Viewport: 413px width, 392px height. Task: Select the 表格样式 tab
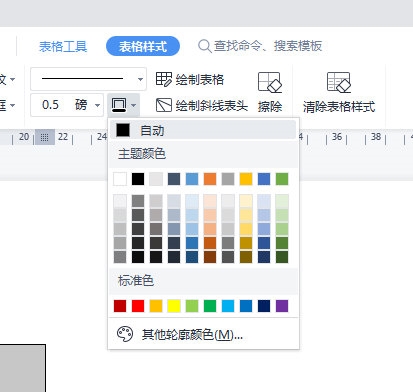point(143,46)
